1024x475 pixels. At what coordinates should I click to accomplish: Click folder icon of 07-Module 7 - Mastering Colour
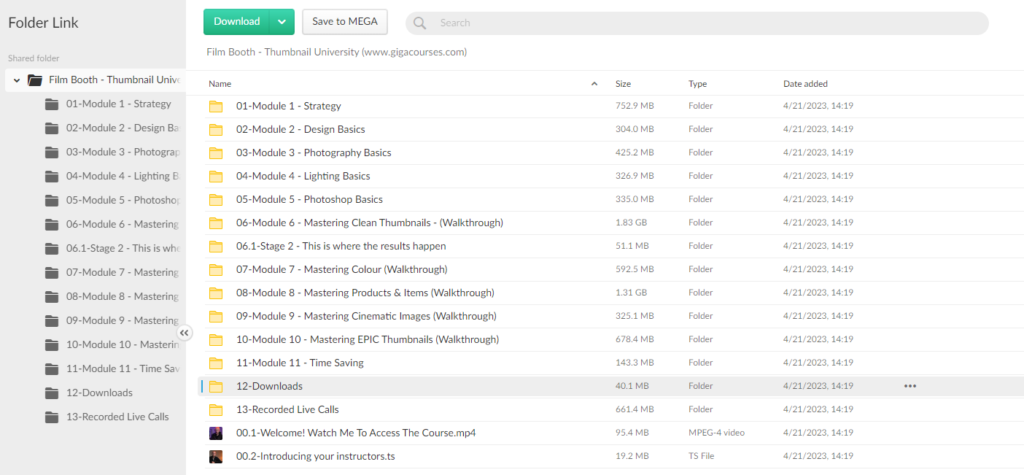pyautogui.click(x=216, y=269)
